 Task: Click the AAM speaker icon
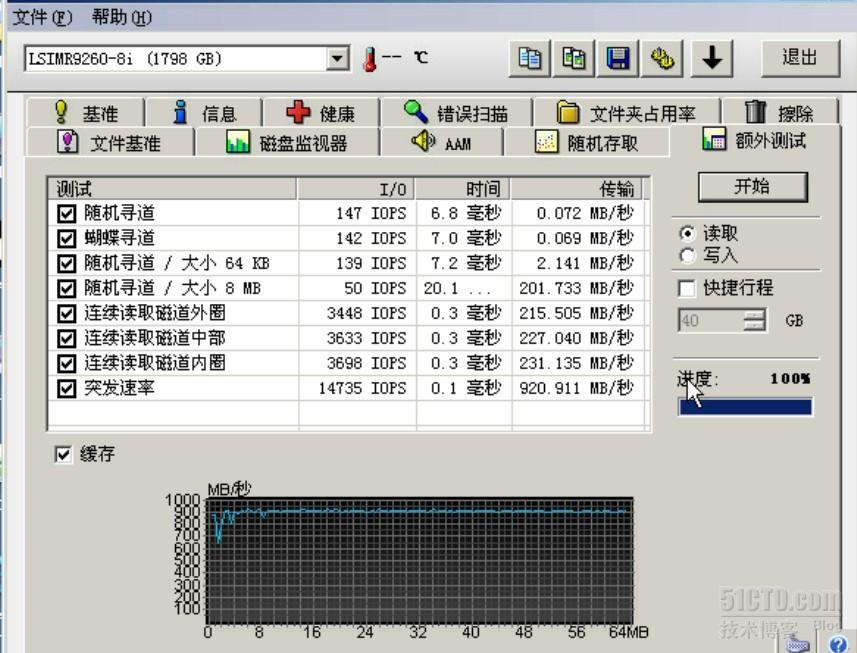[x=422, y=142]
